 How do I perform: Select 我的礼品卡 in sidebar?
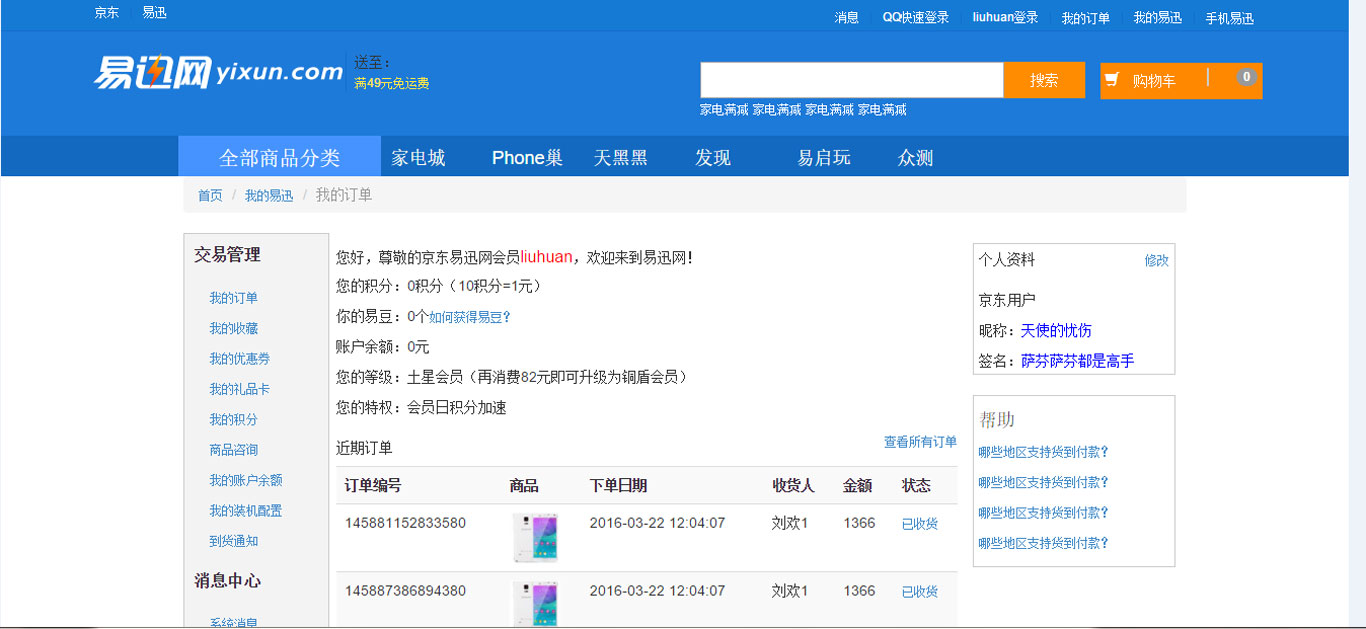[x=240, y=389]
